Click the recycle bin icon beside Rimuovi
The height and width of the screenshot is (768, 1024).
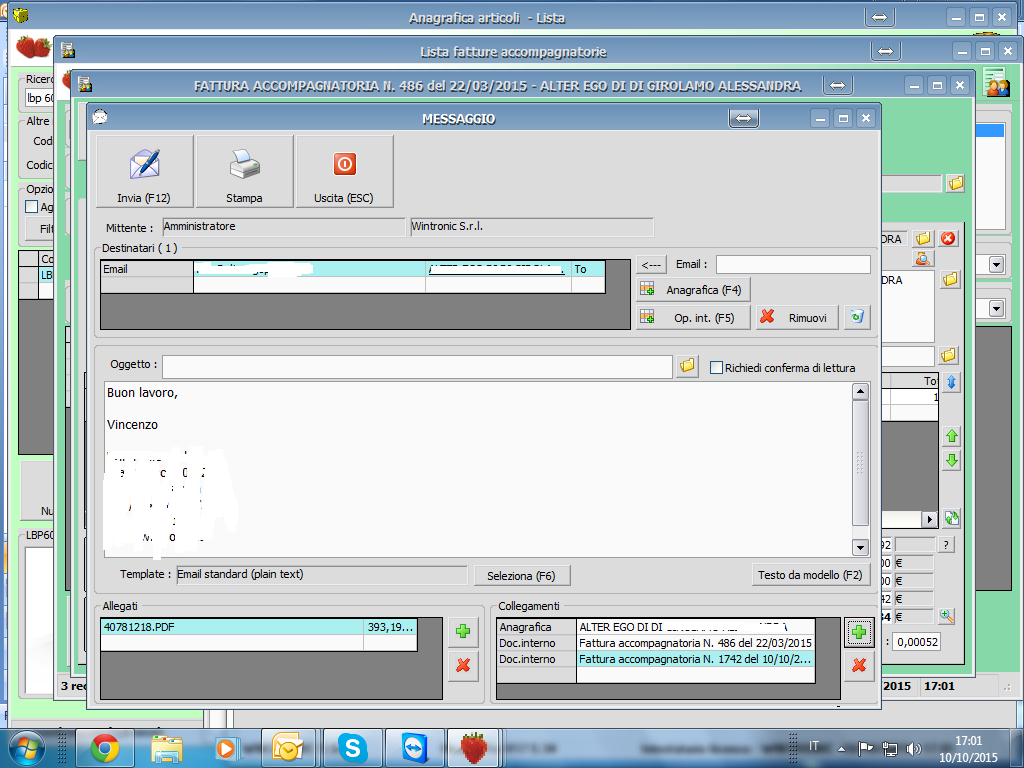pos(857,317)
